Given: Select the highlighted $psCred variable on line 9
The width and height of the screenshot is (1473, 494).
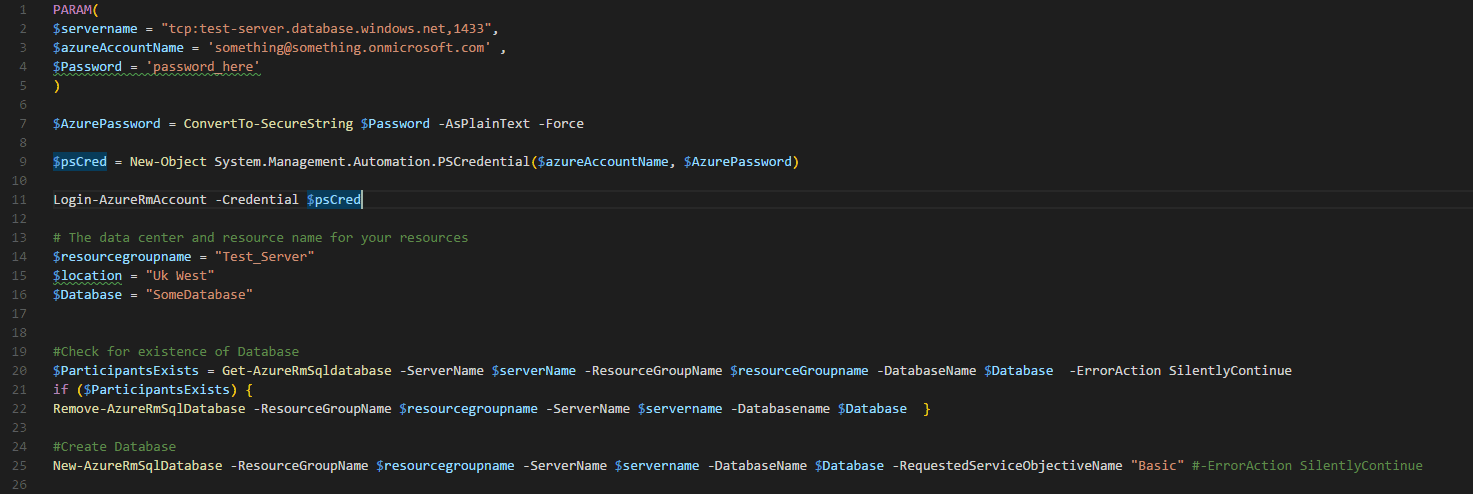Looking at the screenshot, I should tap(80, 162).
